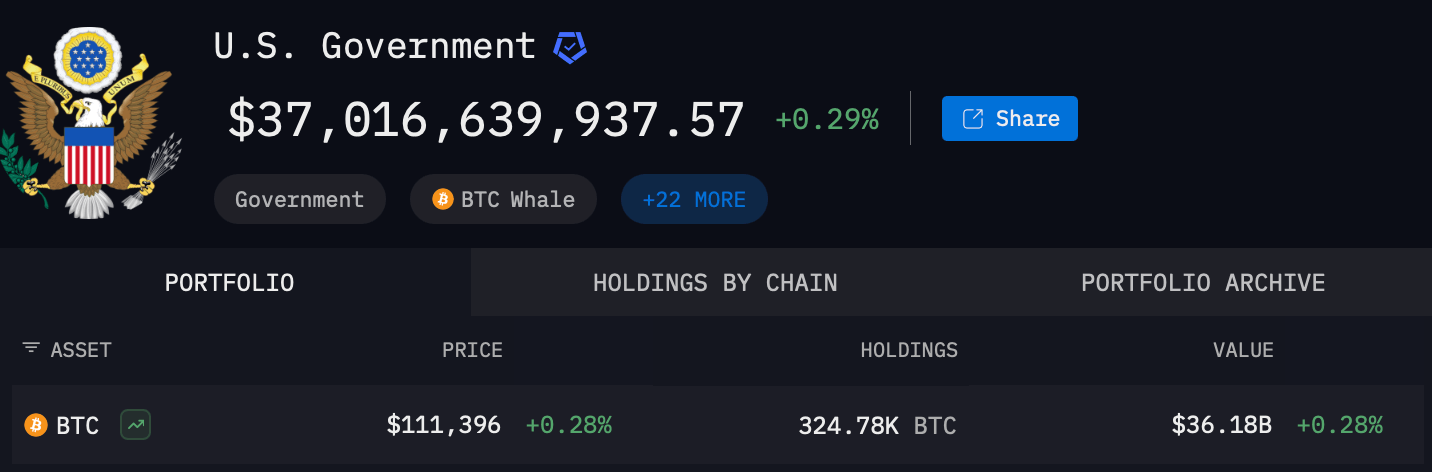Click the orange Bitcoin icon in BTC Whale tag
1432x472 pixels.
tap(443, 199)
